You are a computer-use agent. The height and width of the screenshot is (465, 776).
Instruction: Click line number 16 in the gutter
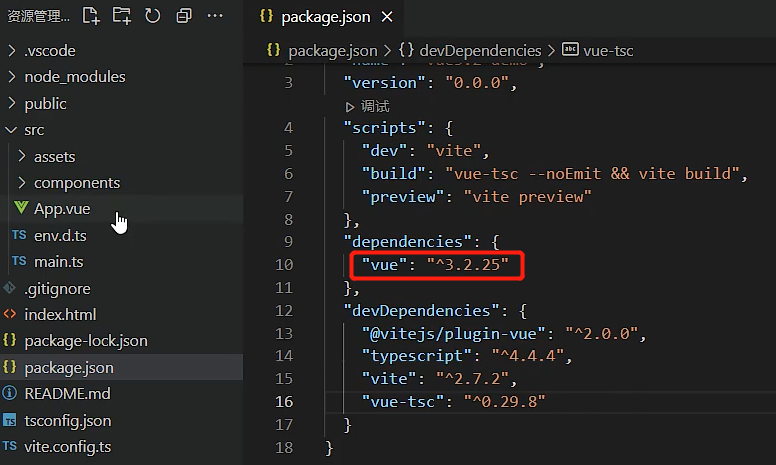(x=284, y=402)
